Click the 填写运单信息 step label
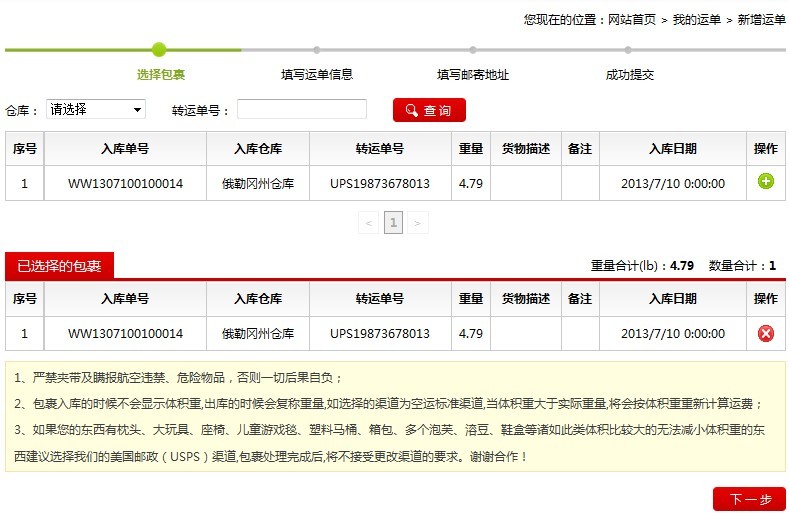The width and height of the screenshot is (789, 513). click(x=317, y=74)
